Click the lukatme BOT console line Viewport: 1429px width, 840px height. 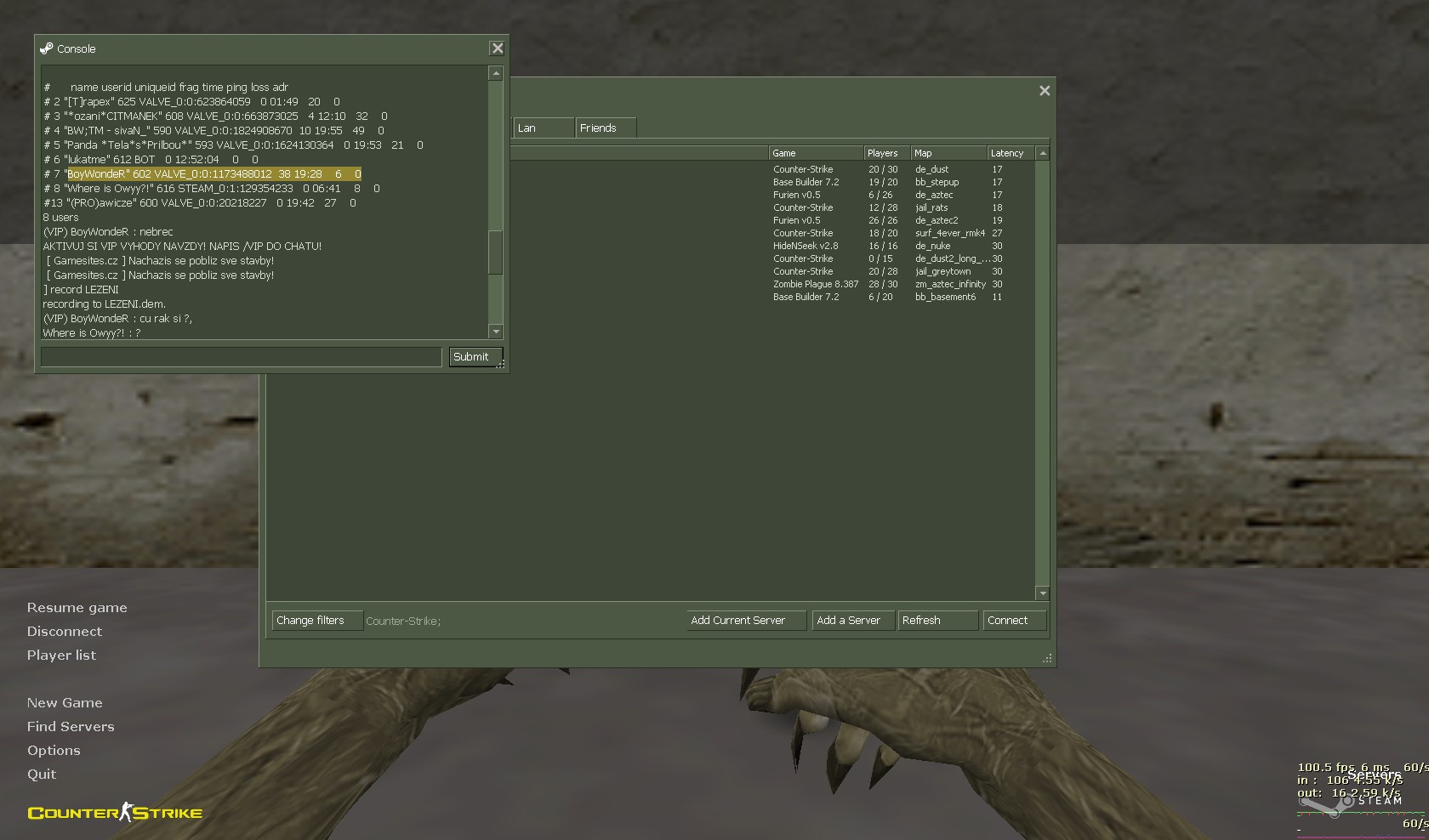[151, 160]
